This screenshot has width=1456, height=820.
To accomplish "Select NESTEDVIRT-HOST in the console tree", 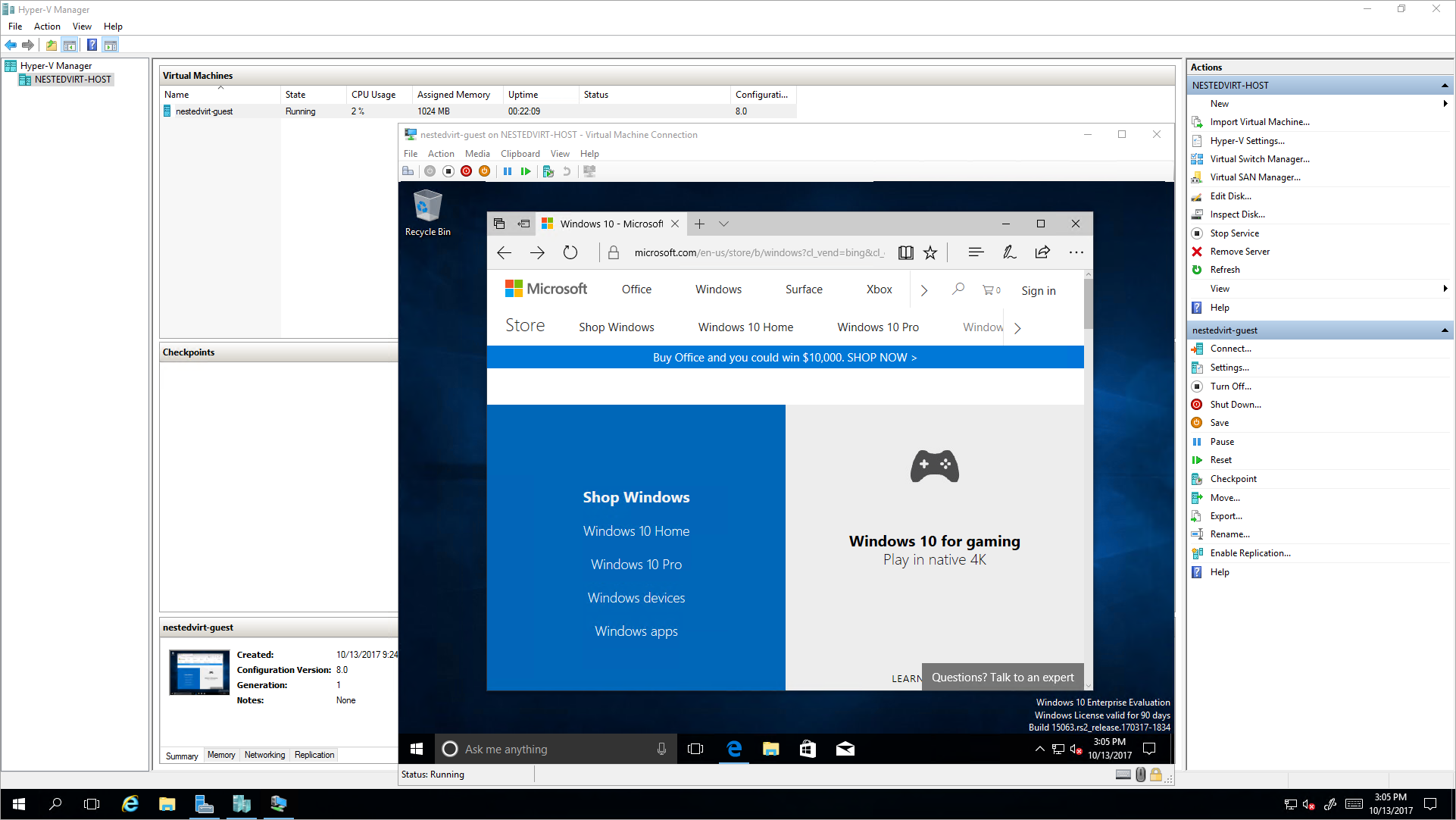I will tap(73, 80).
